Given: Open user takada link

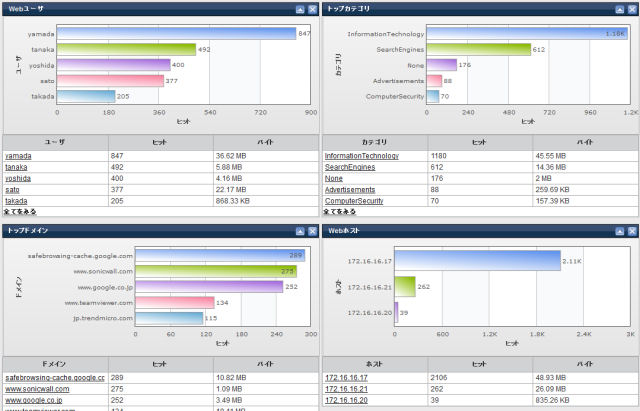Looking at the screenshot, I should pos(16,201).
